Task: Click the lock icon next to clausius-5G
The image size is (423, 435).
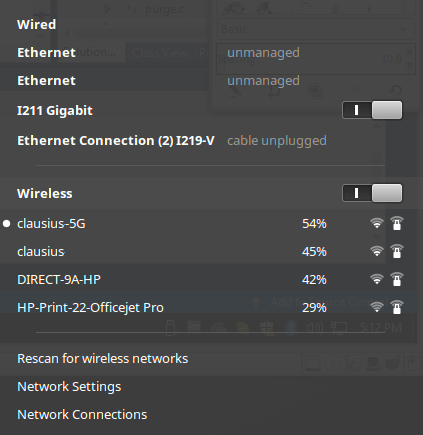Action: tap(397, 223)
